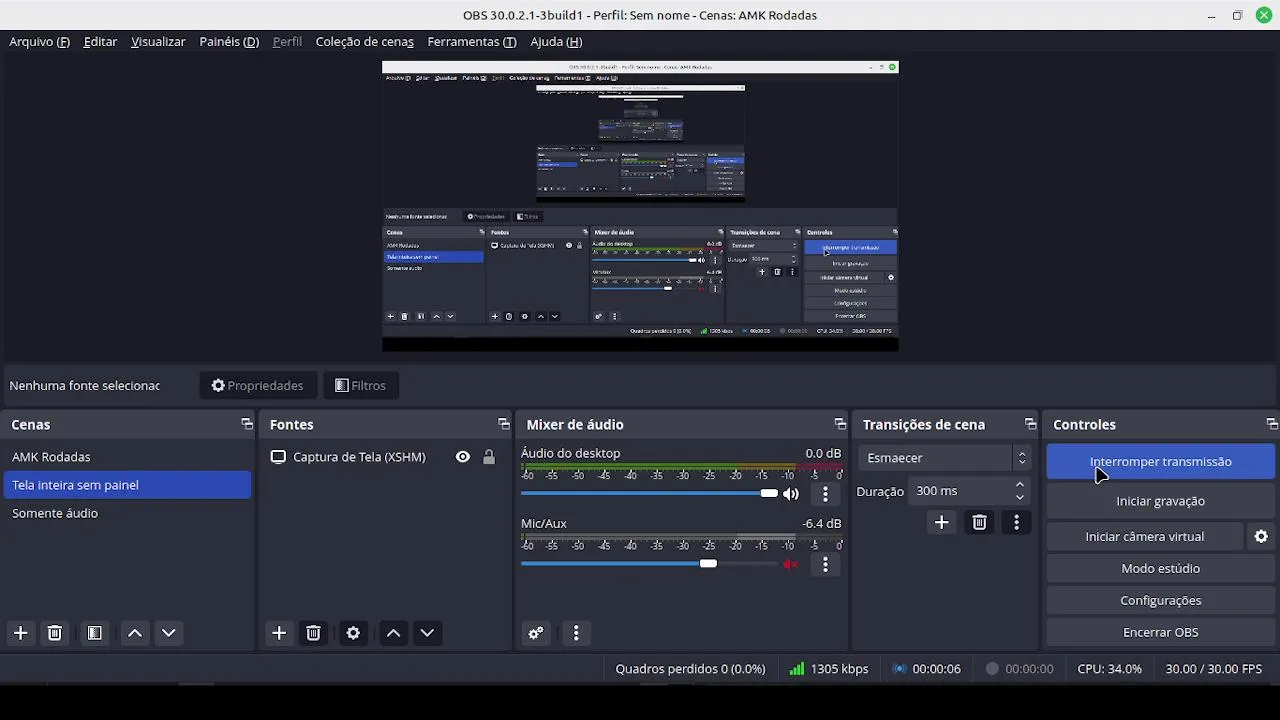Open Mic/Aux options three-dot menu
This screenshot has width=1280, height=720.
click(x=825, y=565)
